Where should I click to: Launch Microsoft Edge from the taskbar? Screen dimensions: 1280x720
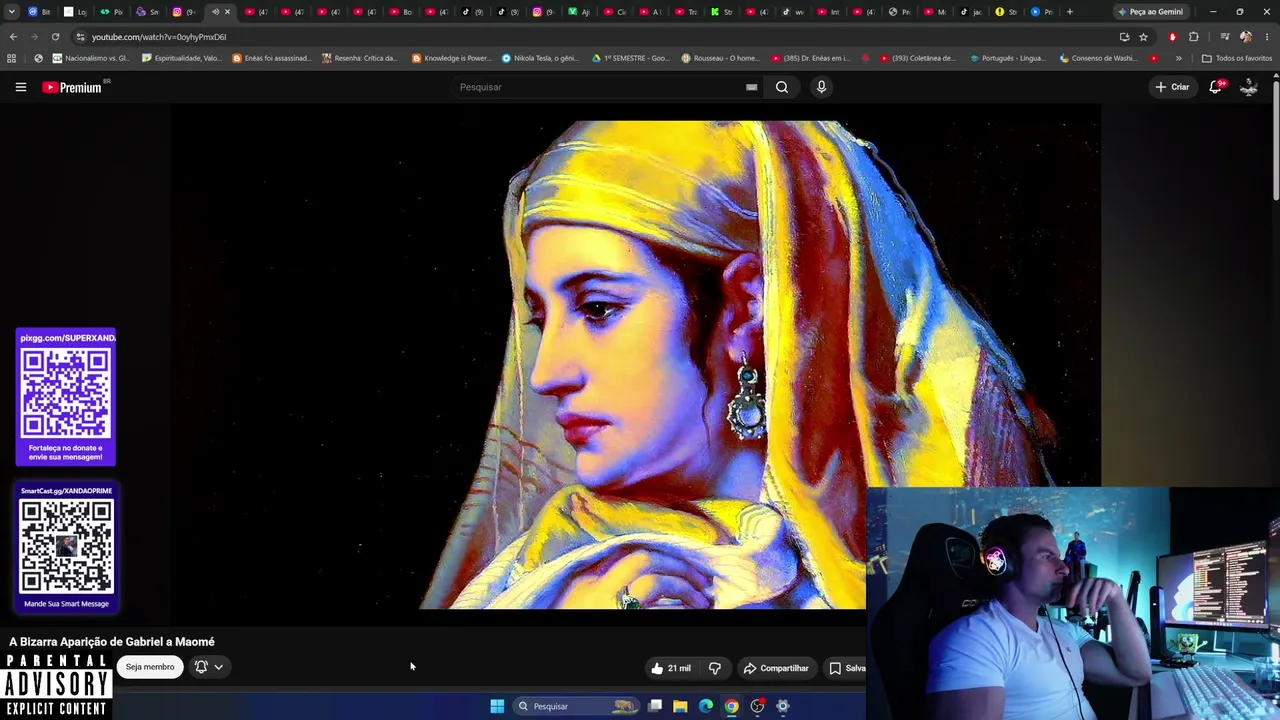pyautogui.click(x=706, y=706)
